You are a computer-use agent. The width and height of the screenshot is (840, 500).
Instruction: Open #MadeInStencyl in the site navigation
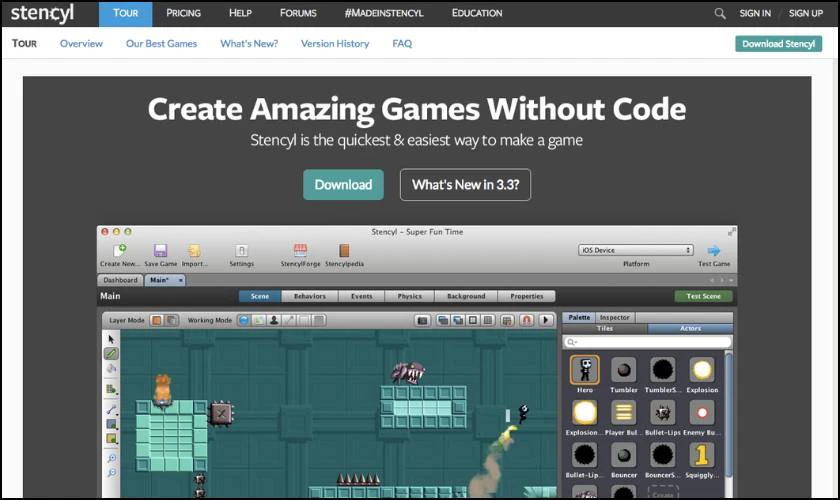click(384, 13)
